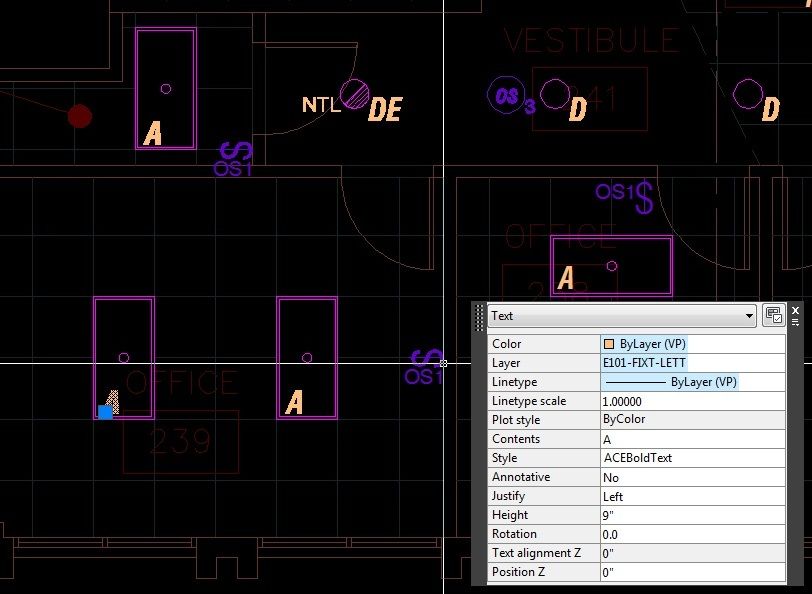Screen dimensions: 812x594
Task: Select the D fixture symbol near room 241
Action: click(556, 93)
